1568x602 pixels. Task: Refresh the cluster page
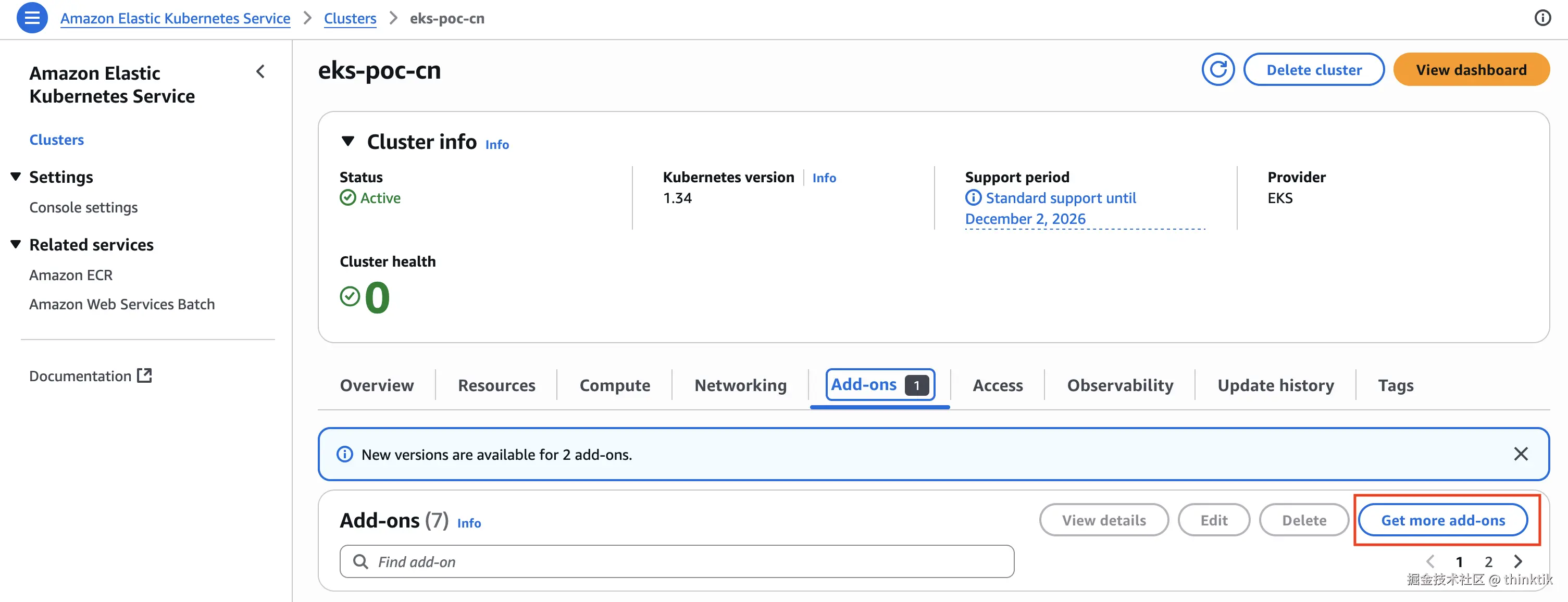(1218, 69)
